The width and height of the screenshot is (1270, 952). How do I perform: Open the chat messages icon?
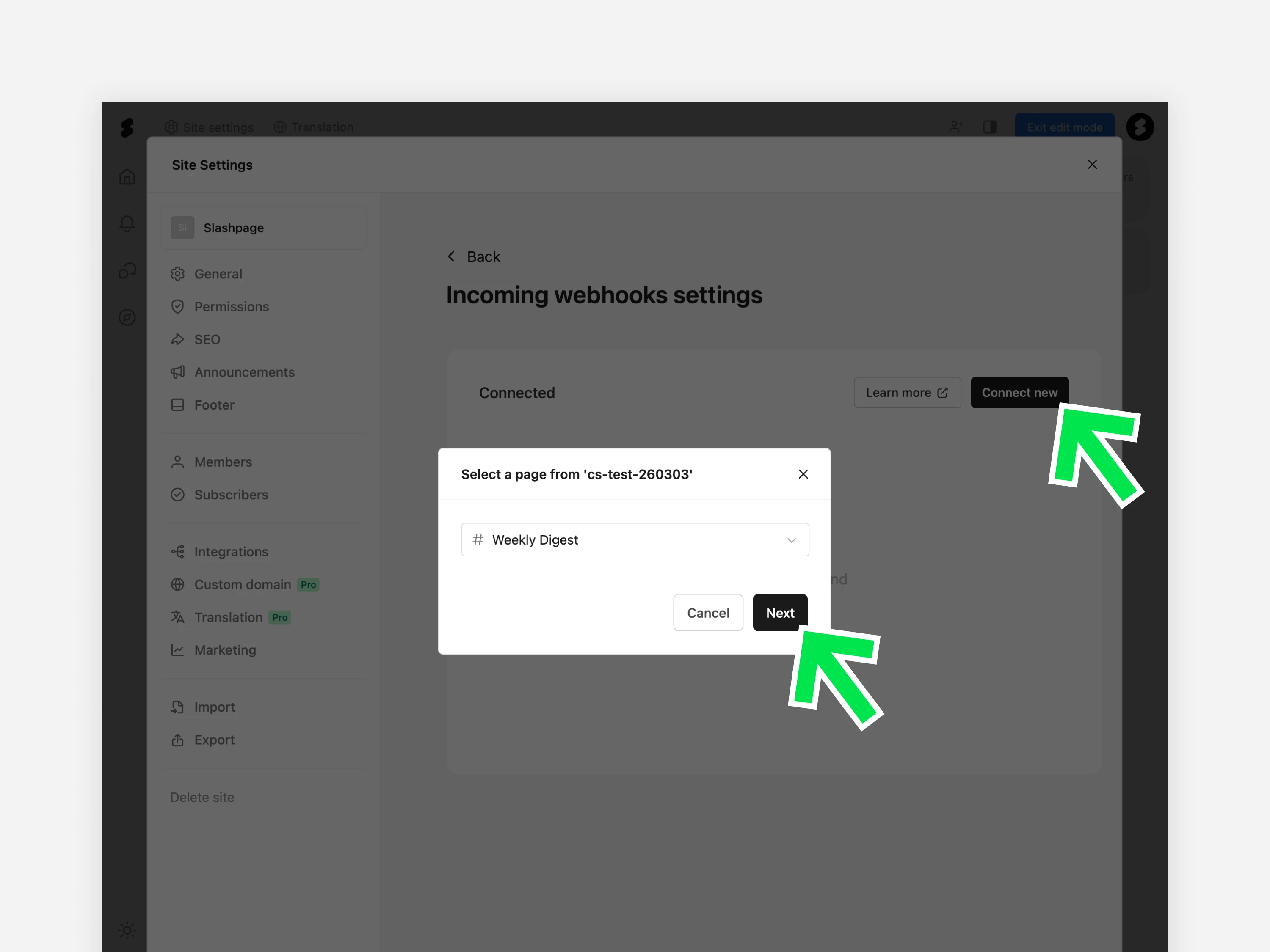click(127, 270)
